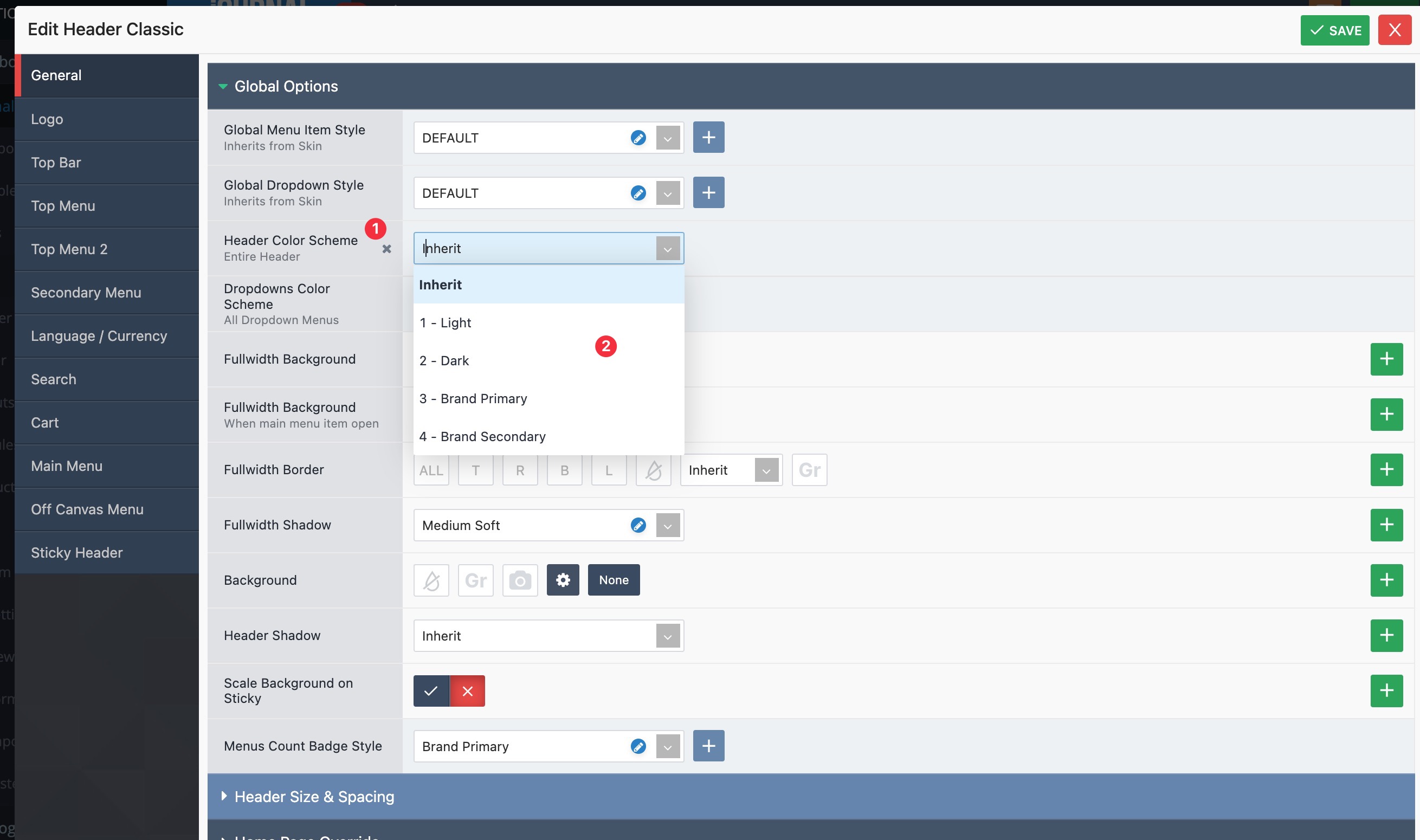The image size is (1420, 840).
Task: Close the Edit Header Classic dialog
Action: point(1395,30)
